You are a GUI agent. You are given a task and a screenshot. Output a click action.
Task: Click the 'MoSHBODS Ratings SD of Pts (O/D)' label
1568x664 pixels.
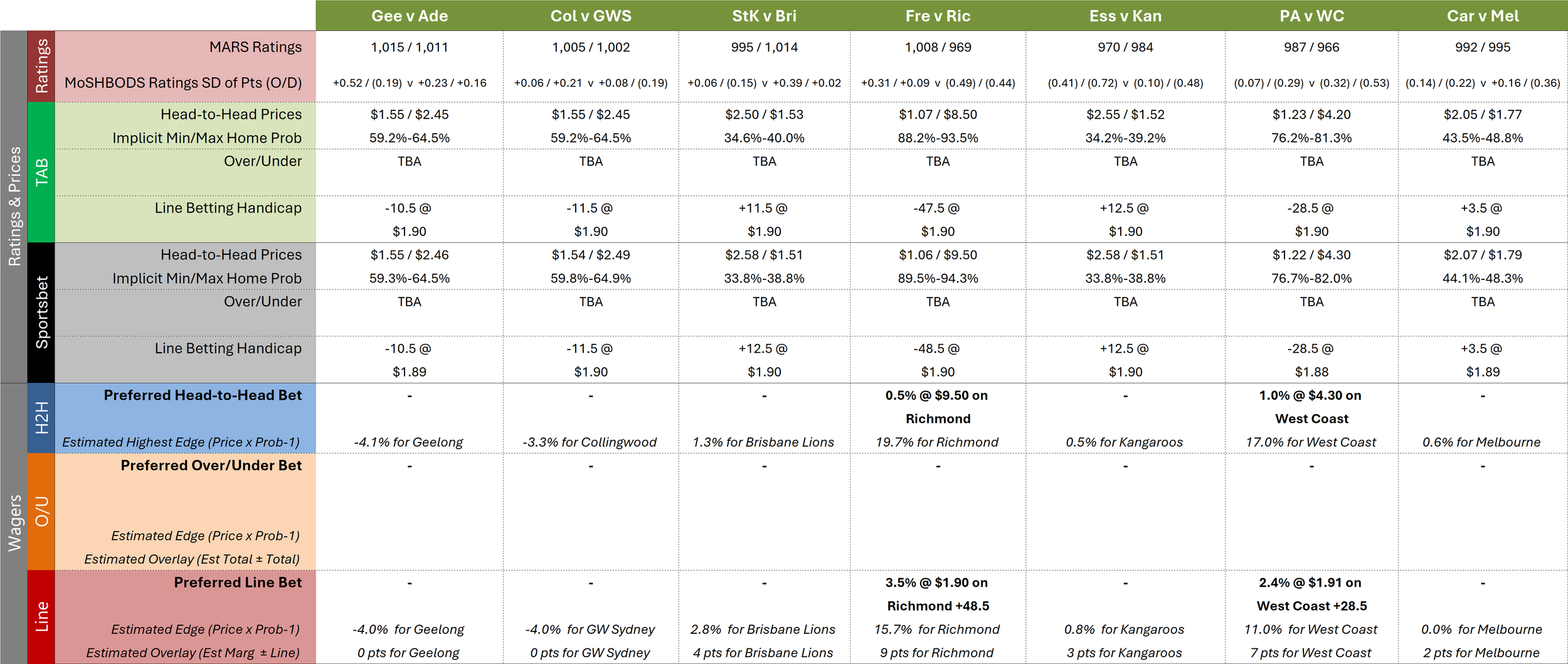pyautogui.click(x=183, y=83)
